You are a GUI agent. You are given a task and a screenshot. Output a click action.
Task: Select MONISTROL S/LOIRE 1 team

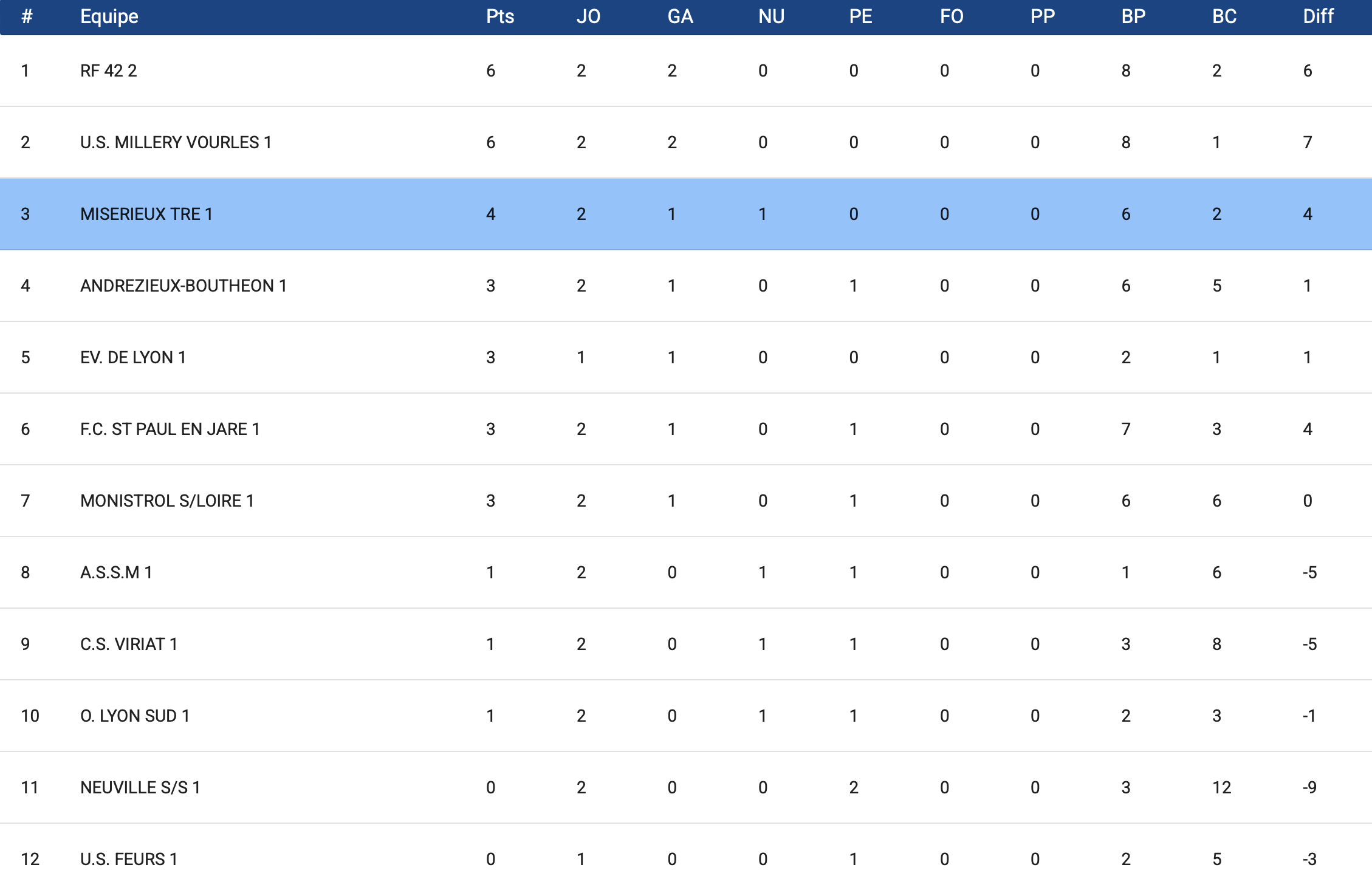click(167, 501)
